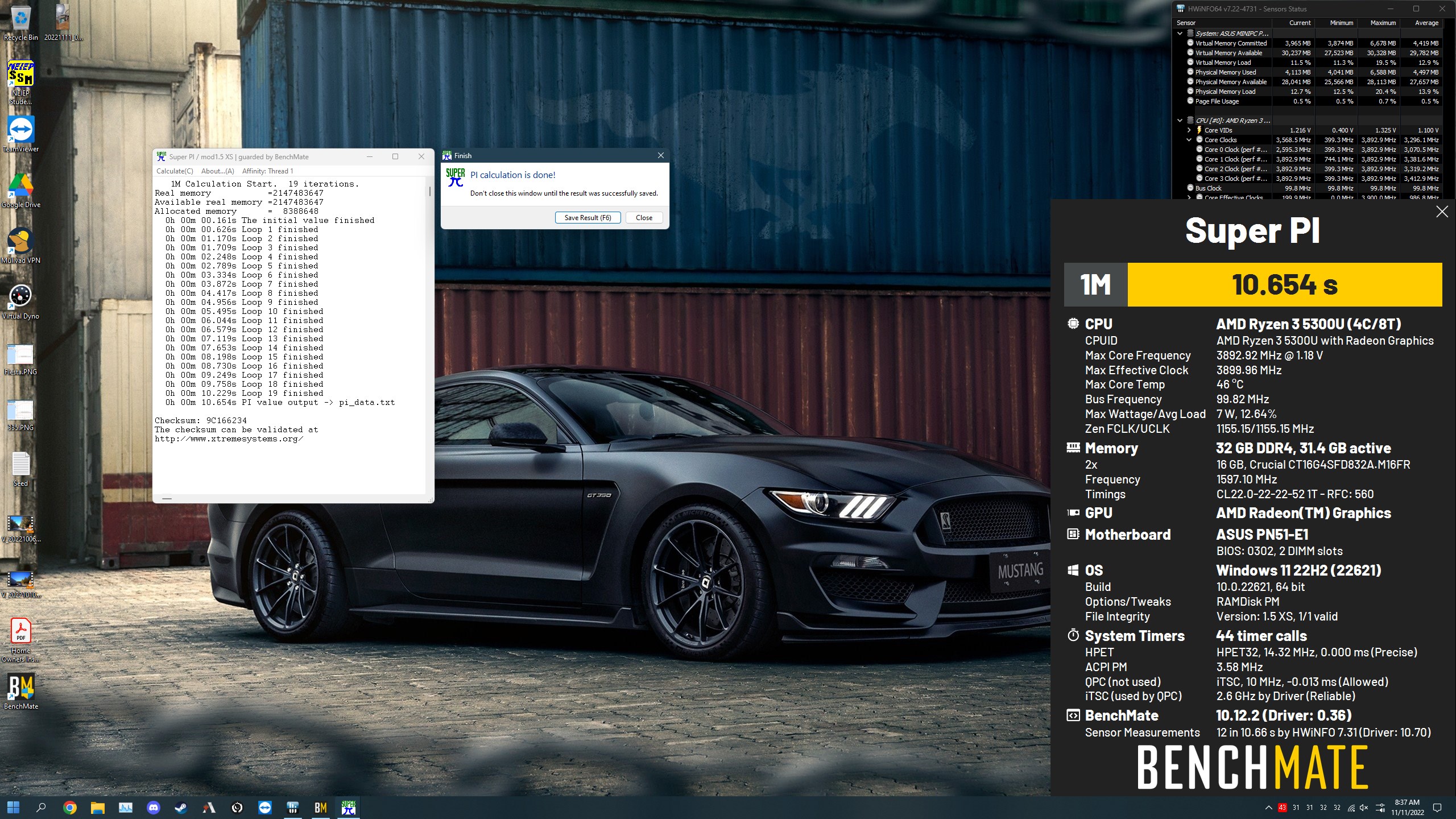Select Virtual Memory Committed sensor row

pyautogui.click(x=1308, y=43)
